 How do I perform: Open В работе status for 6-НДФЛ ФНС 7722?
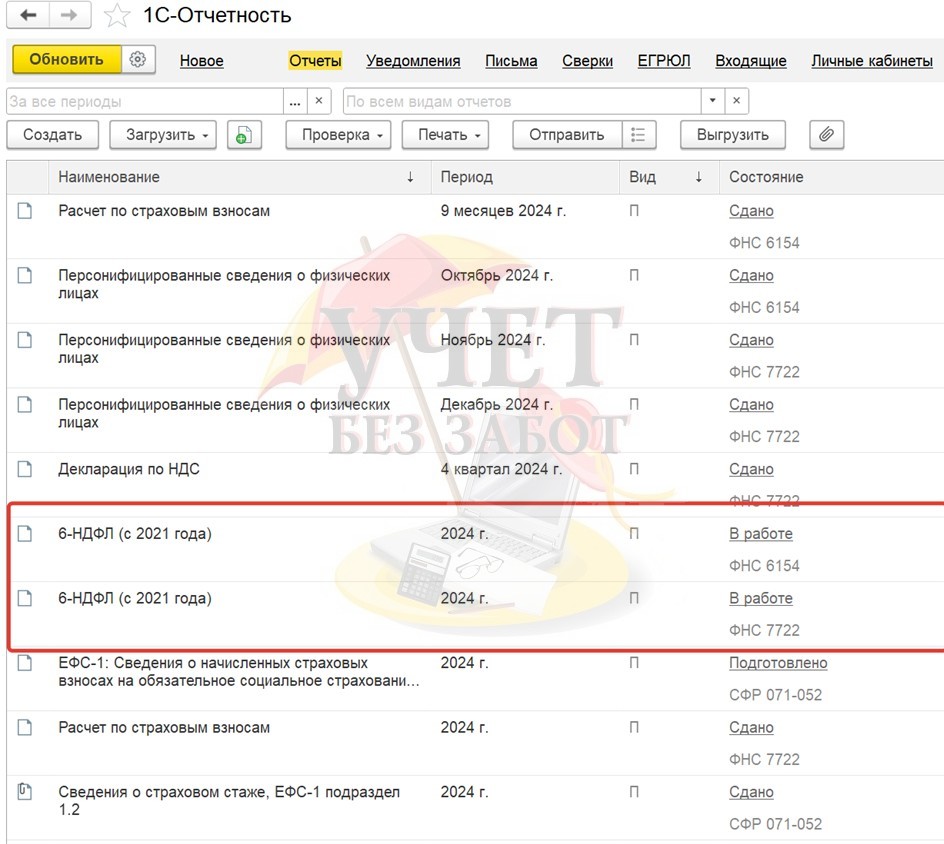pos(761,598)
